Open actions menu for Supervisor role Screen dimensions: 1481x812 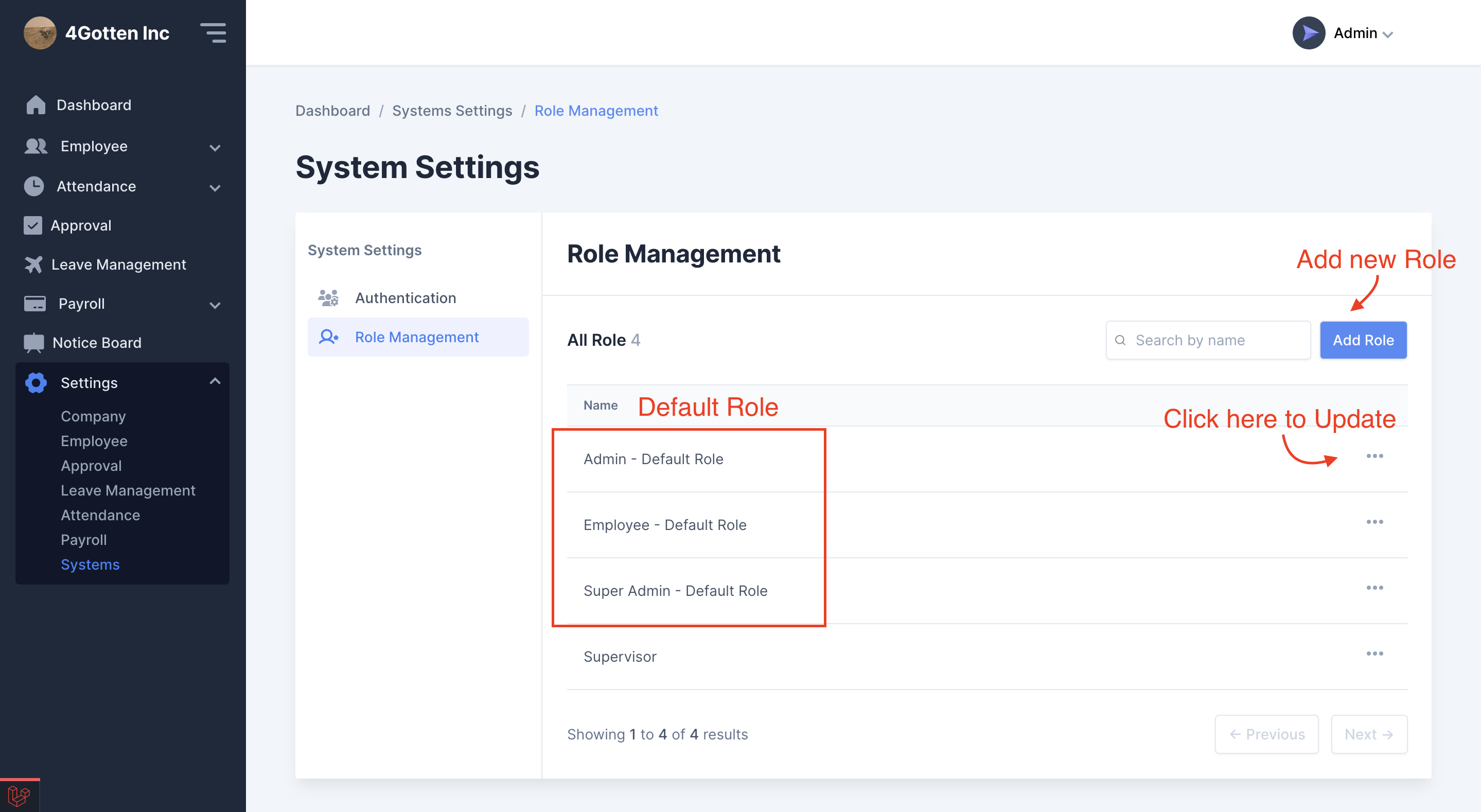pos(1374,654)
